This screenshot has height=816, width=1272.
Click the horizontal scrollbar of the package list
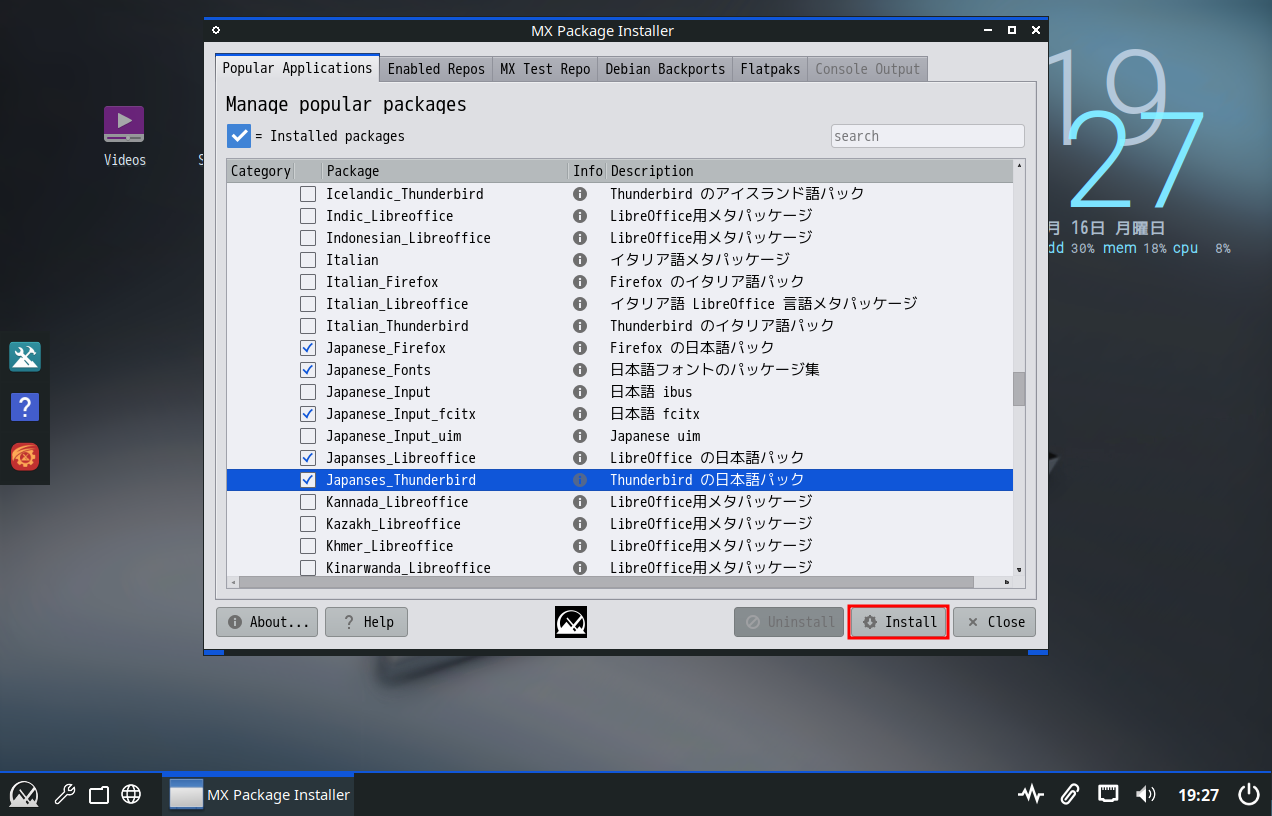607,582
